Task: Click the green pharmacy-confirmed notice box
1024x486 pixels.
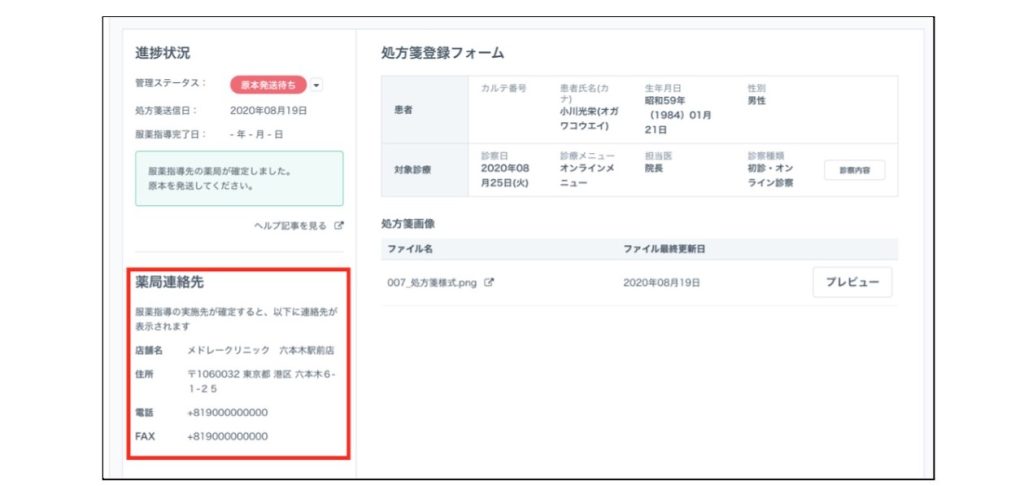Action: (239, 178)
